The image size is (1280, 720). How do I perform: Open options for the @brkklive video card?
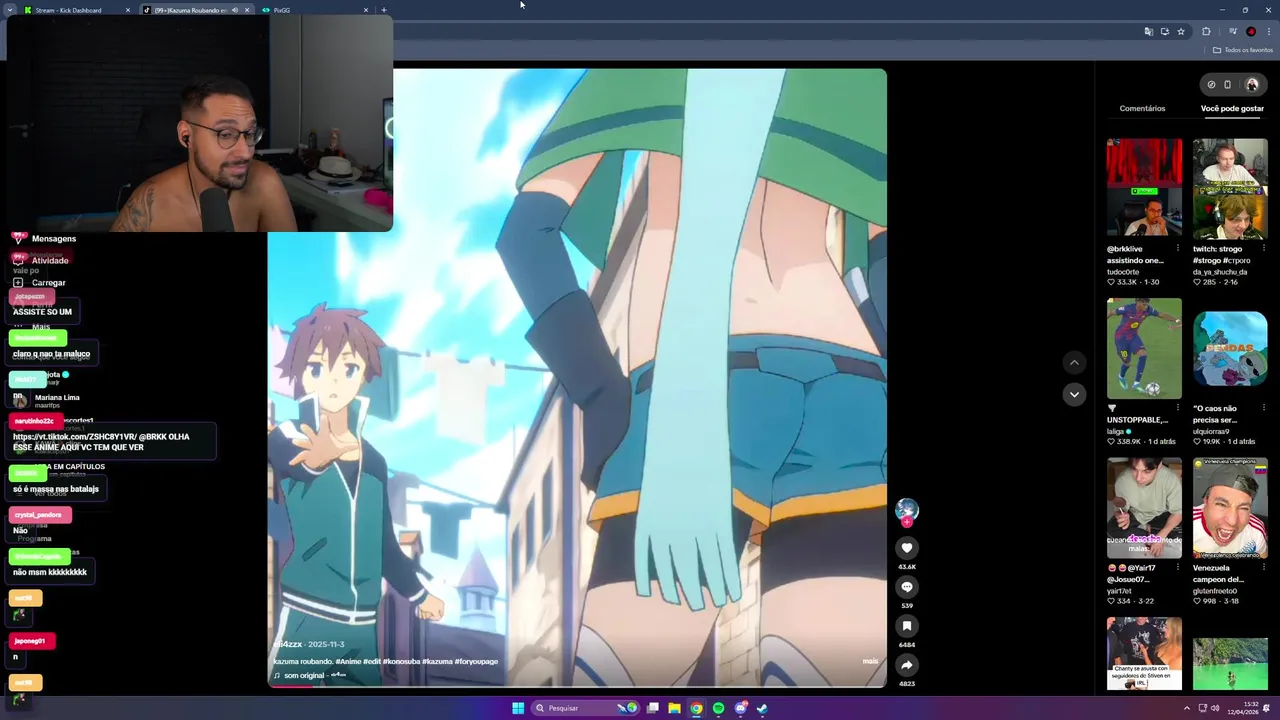click(1177, 249)
